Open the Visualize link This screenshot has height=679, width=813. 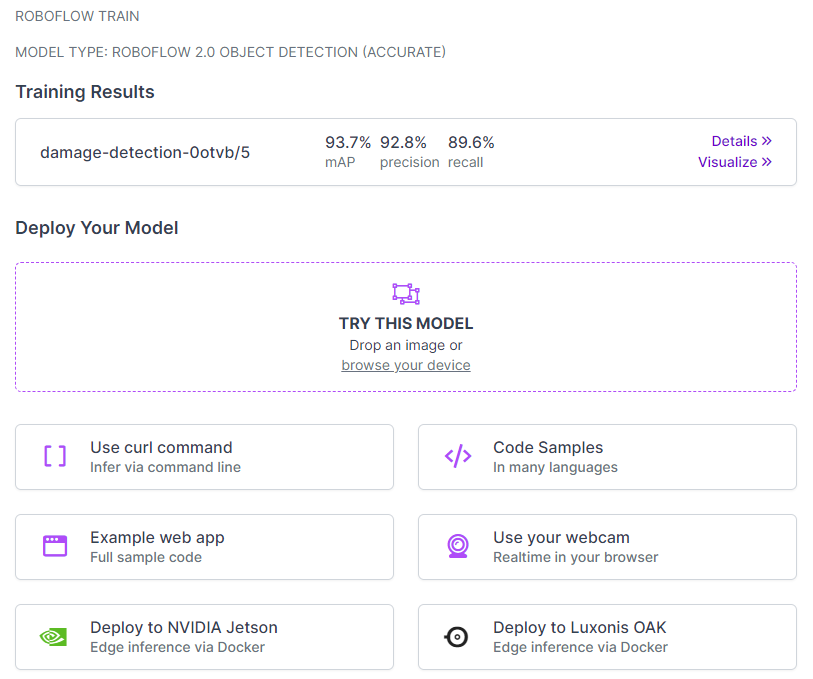(735, 162)
